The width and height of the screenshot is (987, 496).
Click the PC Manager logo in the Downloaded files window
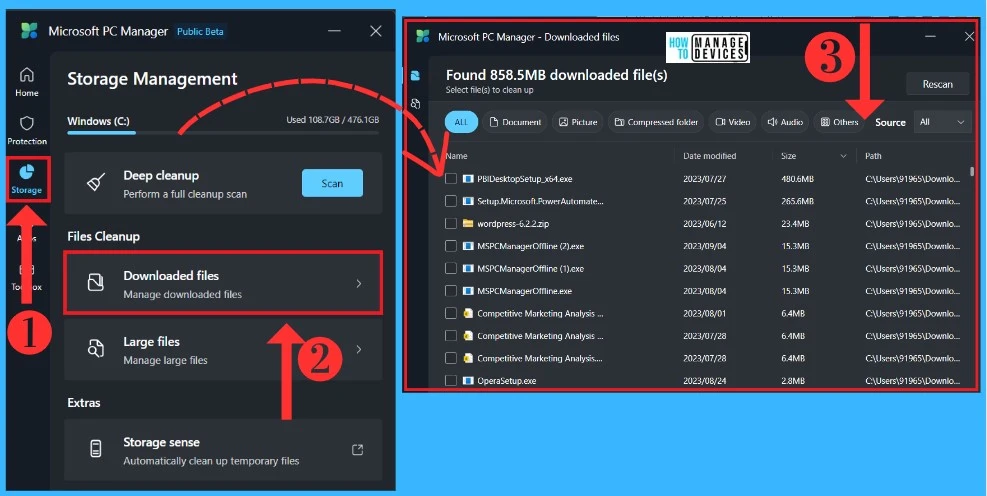tap(422, 37)
